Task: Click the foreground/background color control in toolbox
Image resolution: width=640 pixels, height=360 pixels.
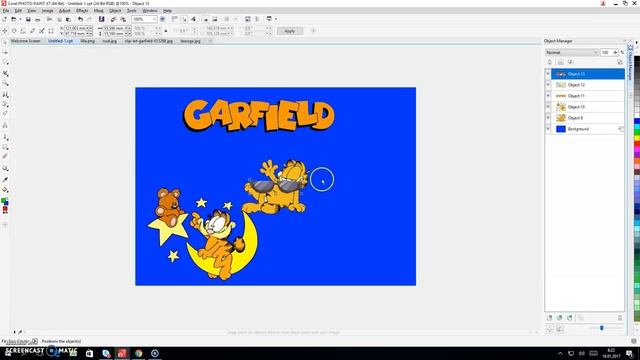Action: 5,201
